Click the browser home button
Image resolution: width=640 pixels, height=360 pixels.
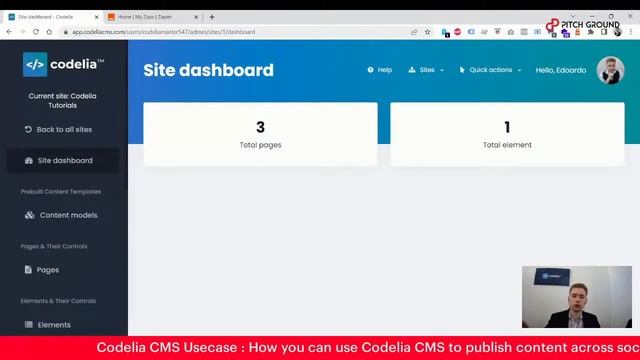point(49,32)
